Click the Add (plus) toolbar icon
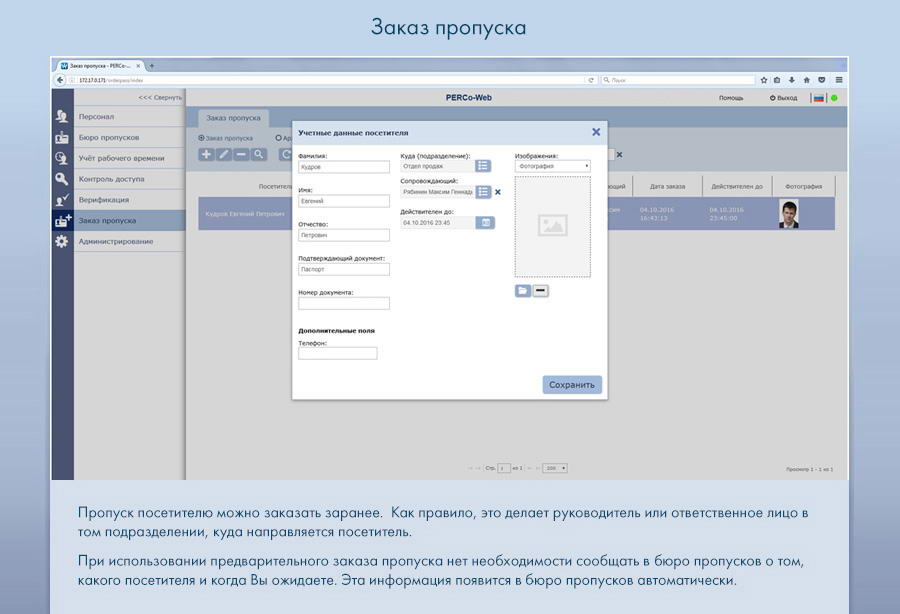 [x=207, y=154]
